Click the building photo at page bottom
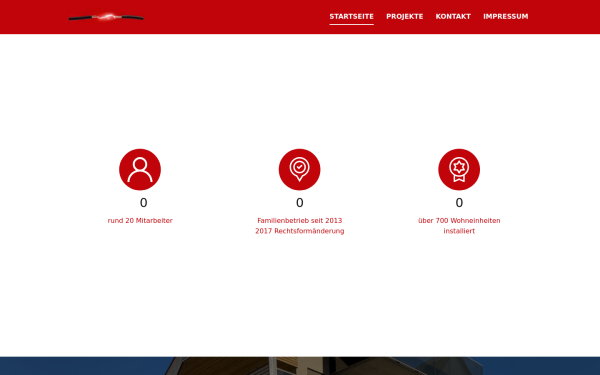 300,366
